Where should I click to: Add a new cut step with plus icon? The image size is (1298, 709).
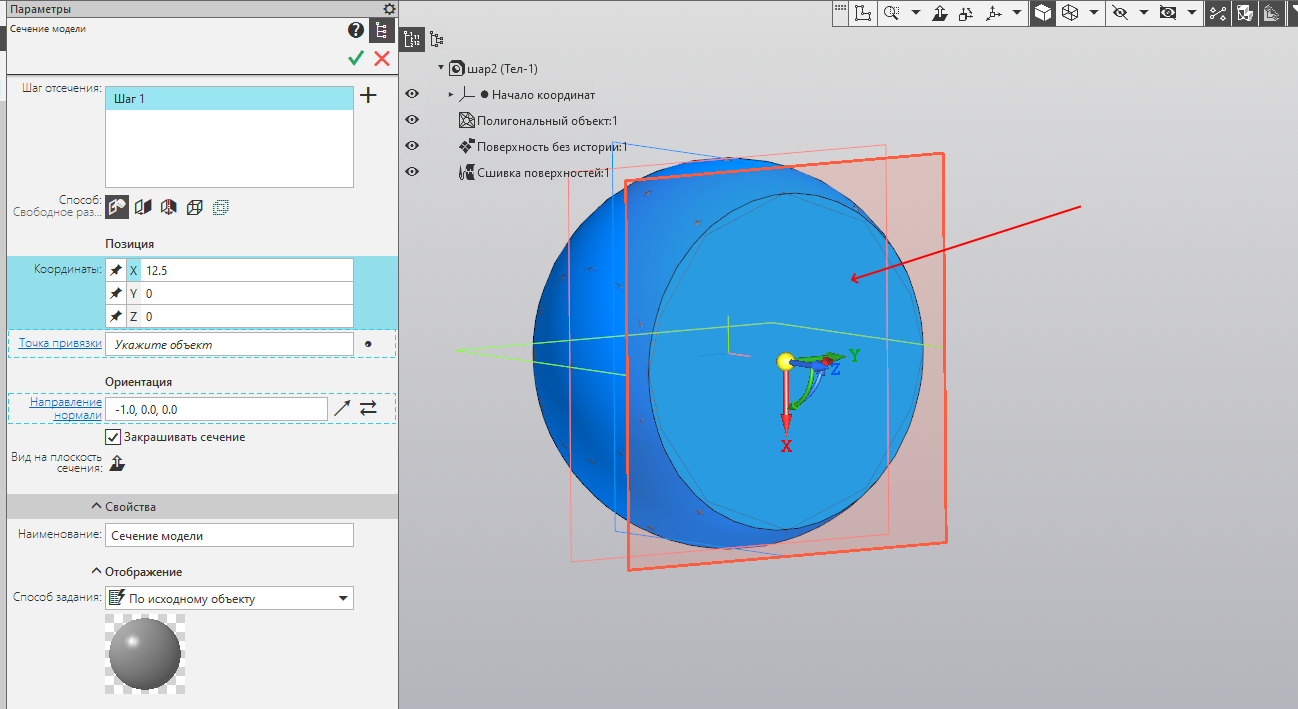[368, 96]
